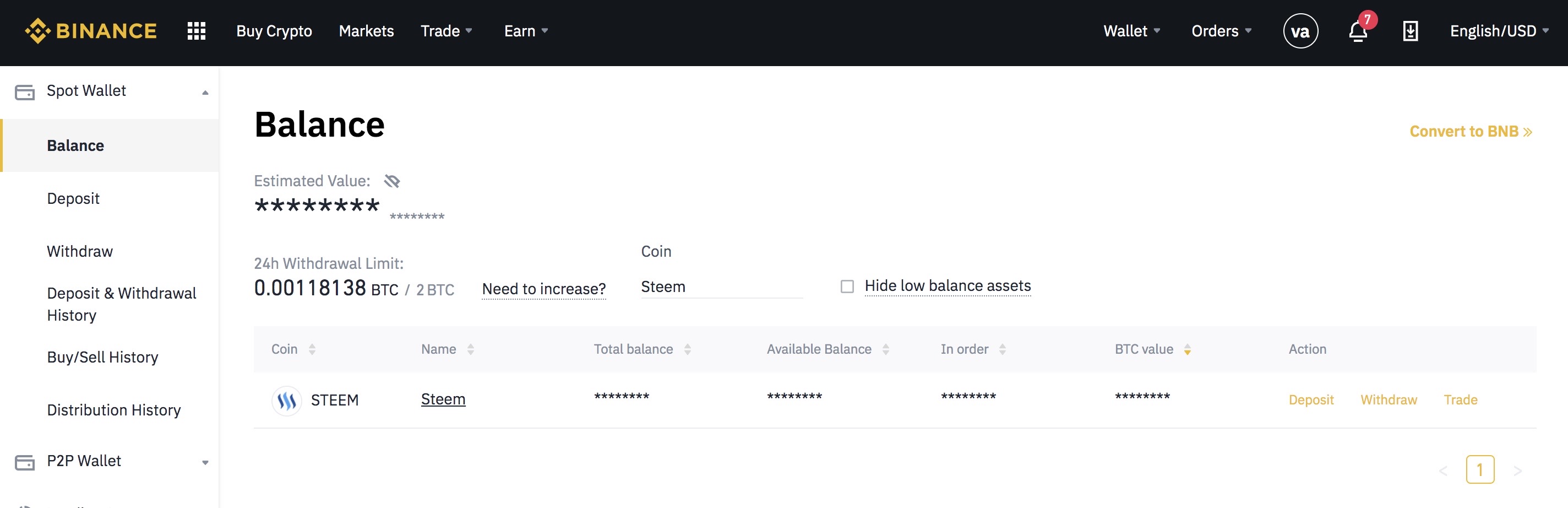Click the Binance logo
The height and width of the screenshot is (508, 1568).
click(x=91, y=31)
